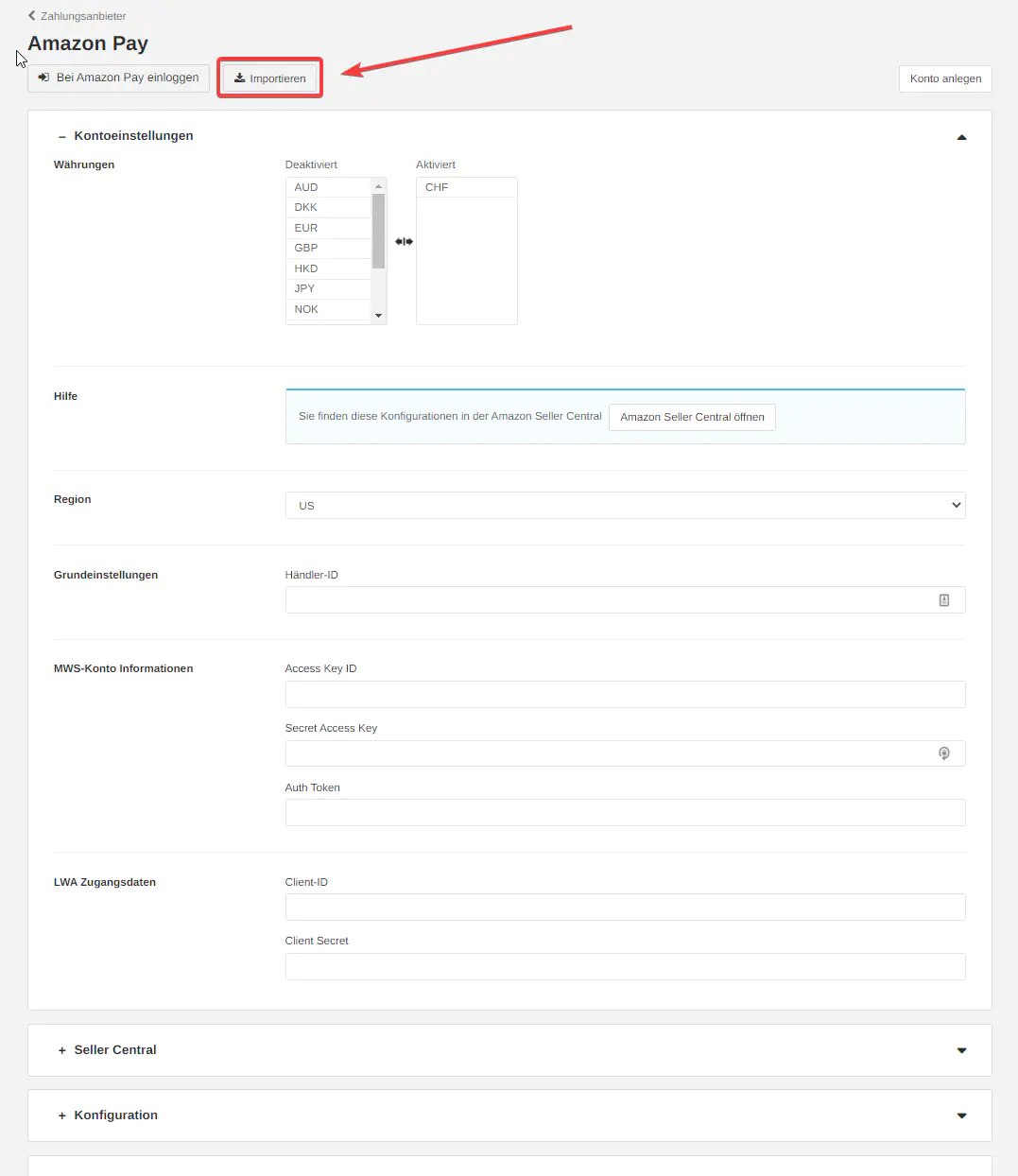Screen dimensions: 1018x1176
Task: Click the Konto anlegen button
Action: click(x=944, y=78)
